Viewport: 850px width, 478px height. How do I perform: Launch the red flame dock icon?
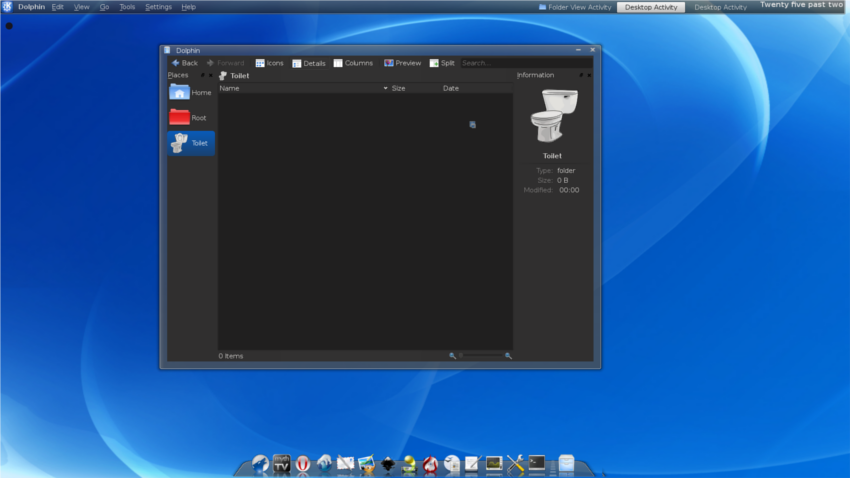click(430, 464)
